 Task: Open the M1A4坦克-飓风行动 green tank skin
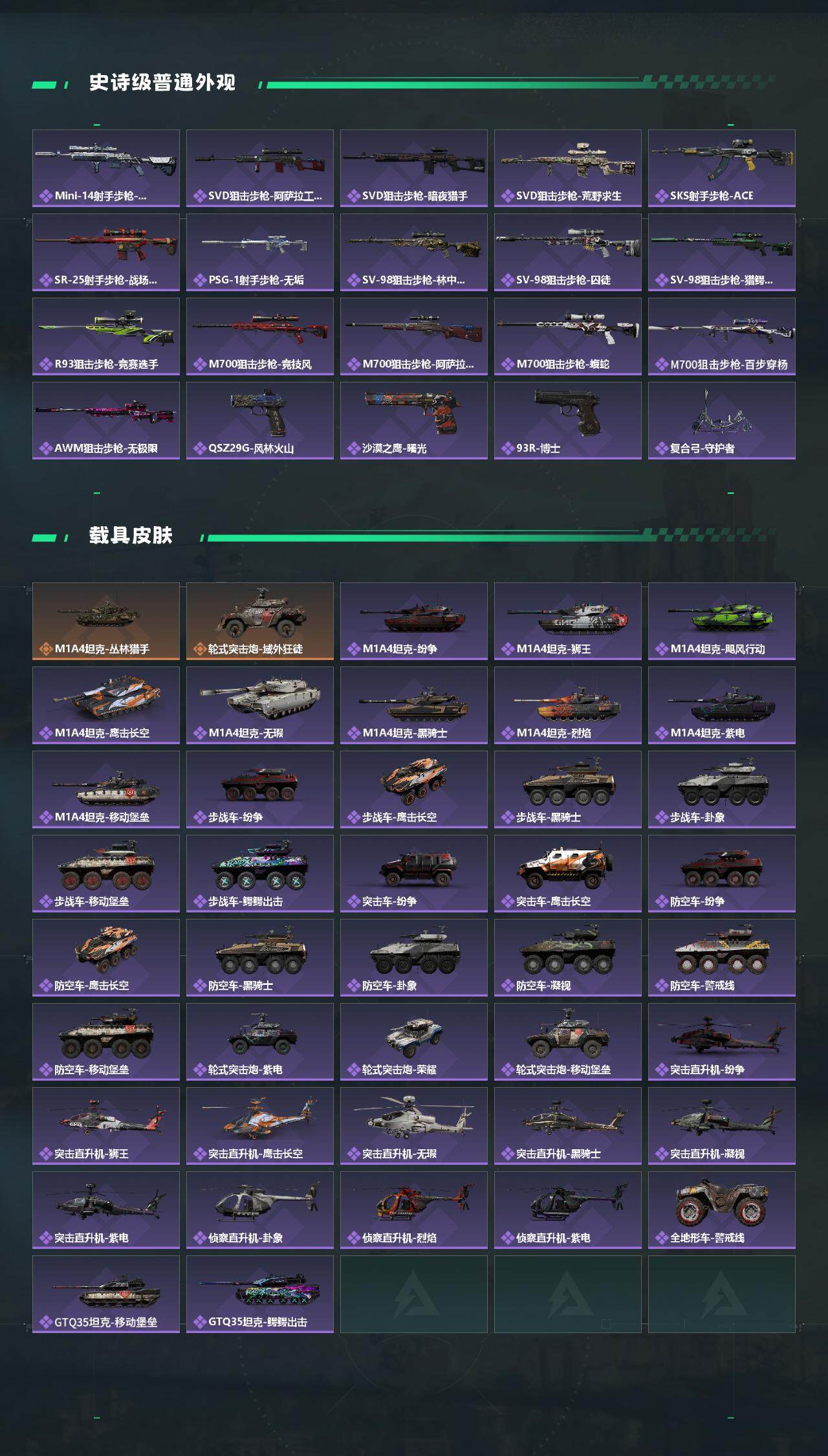click(x=722, y=621)
